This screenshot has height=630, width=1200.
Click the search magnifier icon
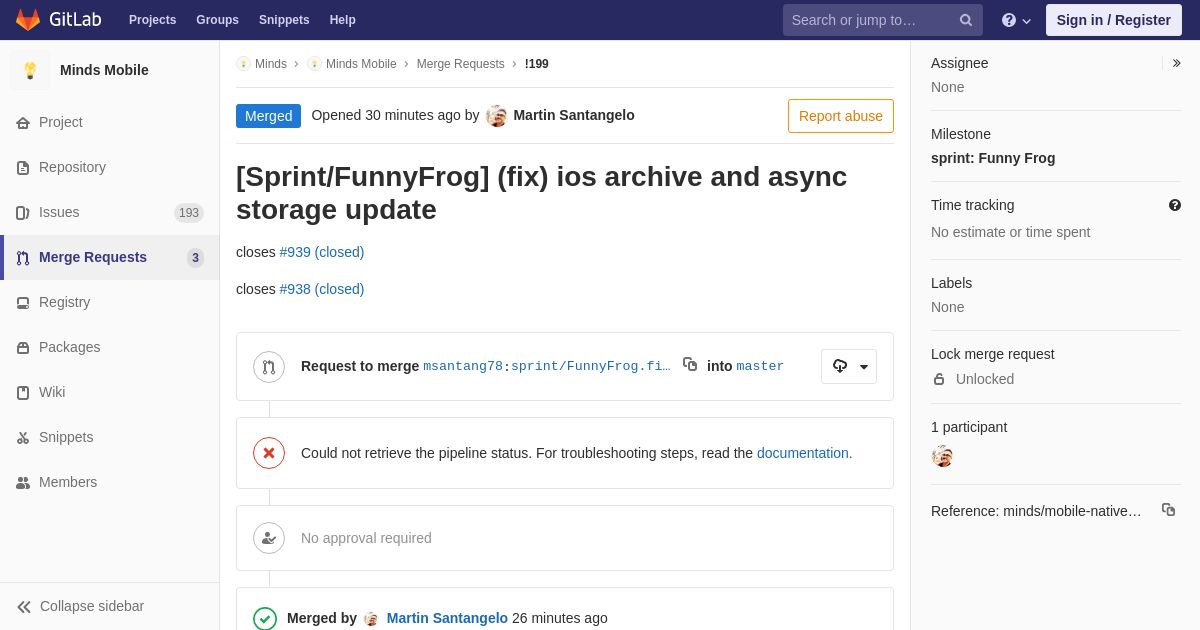pyautogui.click(x=966, y=20)
